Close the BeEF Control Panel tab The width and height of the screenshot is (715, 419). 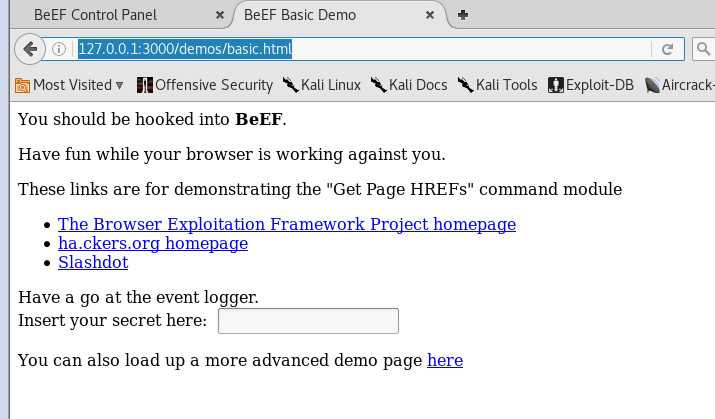220,15
